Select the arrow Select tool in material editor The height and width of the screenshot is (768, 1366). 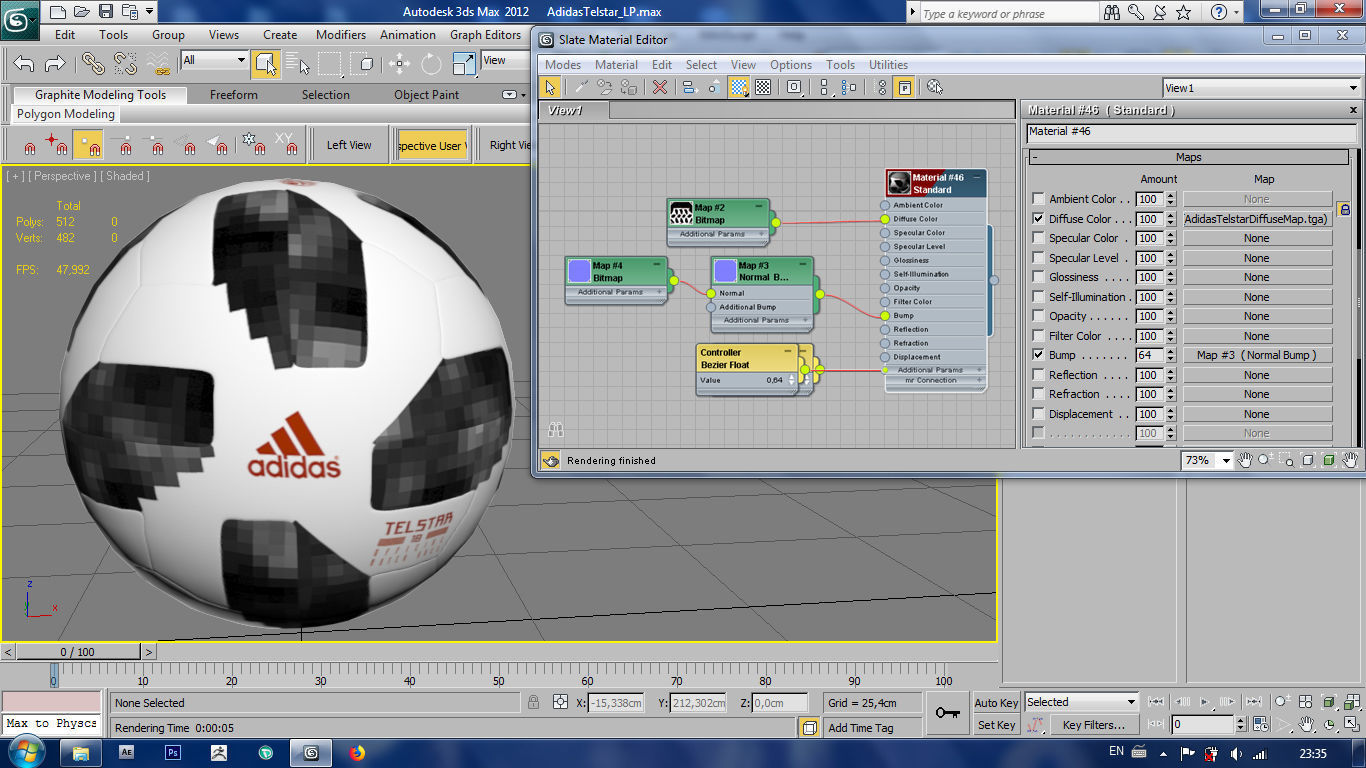[550, 87]
